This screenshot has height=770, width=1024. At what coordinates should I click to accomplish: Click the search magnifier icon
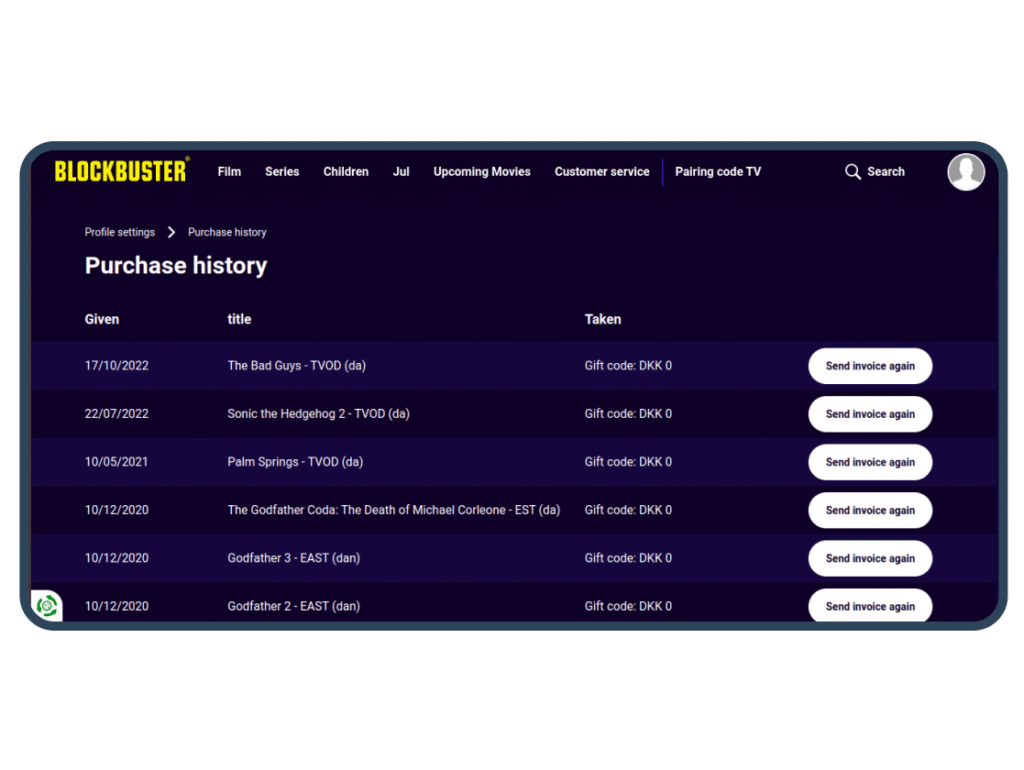pyautogui.click(x=852, y=172)
